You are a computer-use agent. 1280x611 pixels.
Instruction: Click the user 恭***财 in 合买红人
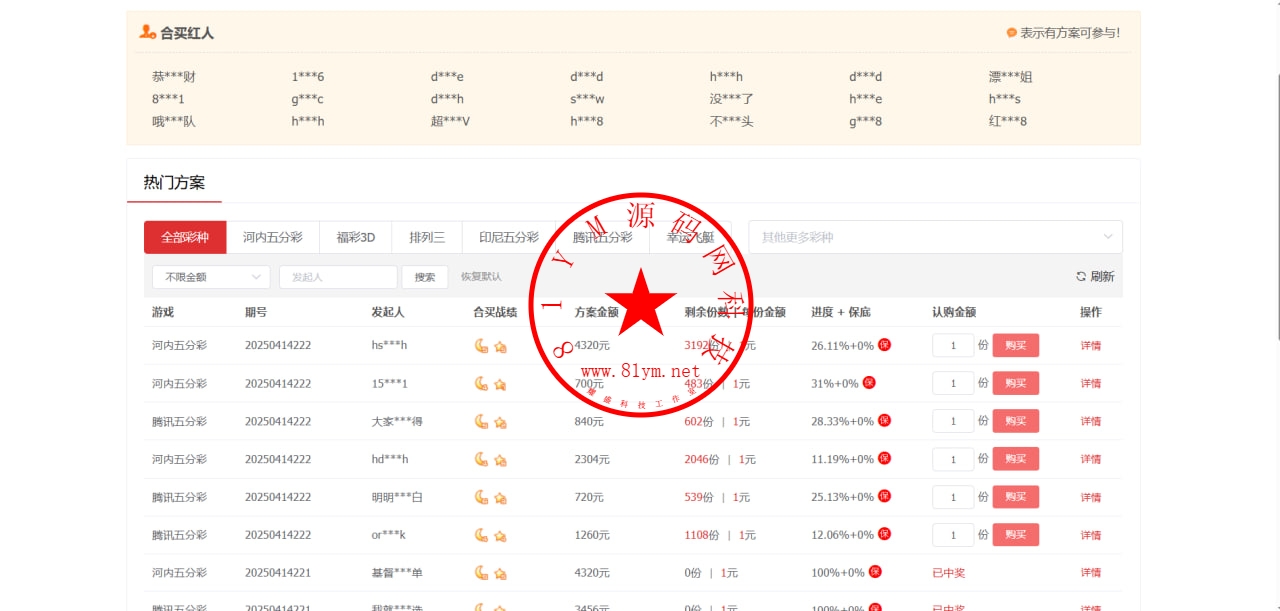click(174, 77)
